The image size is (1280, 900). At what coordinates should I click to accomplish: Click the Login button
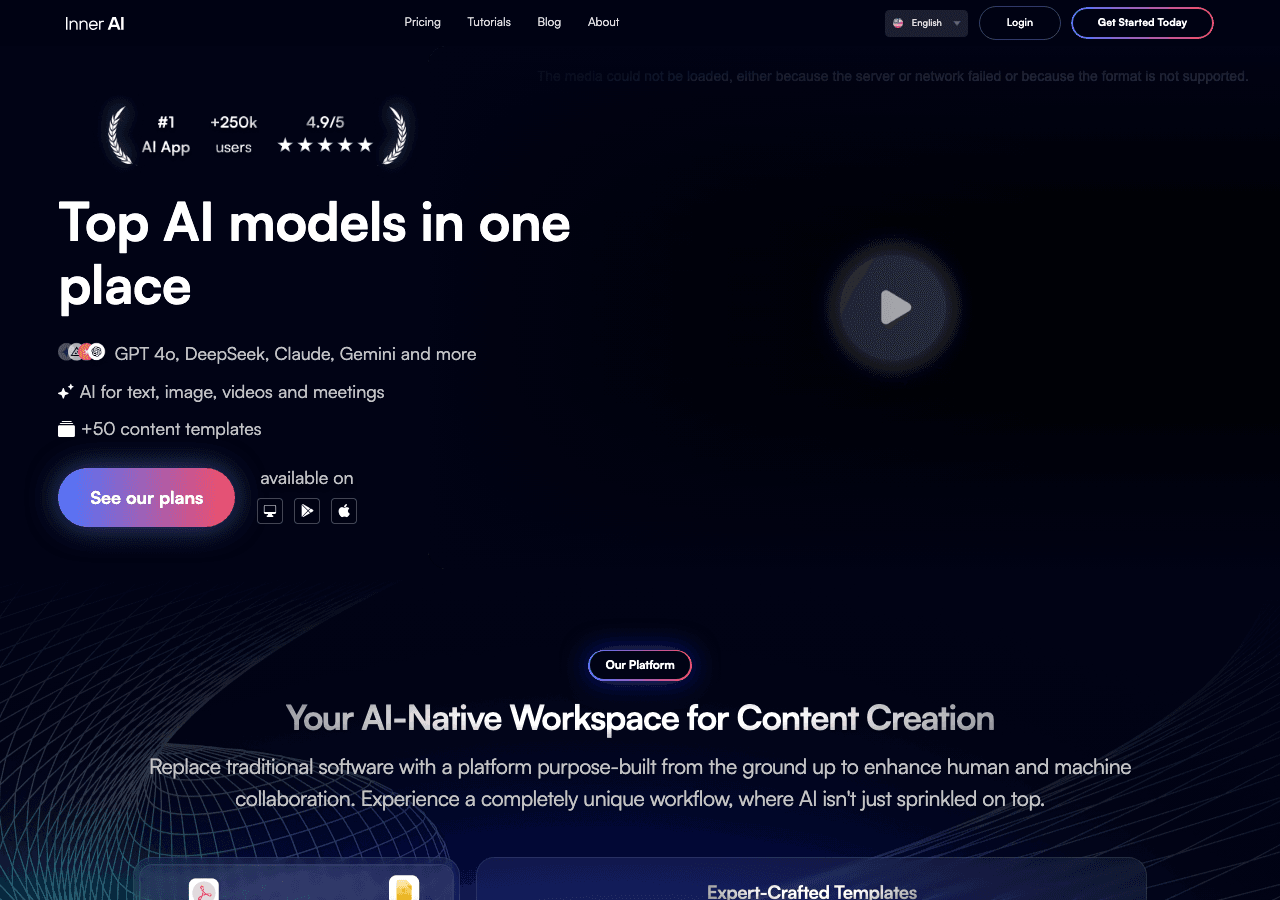[1020, 23]
